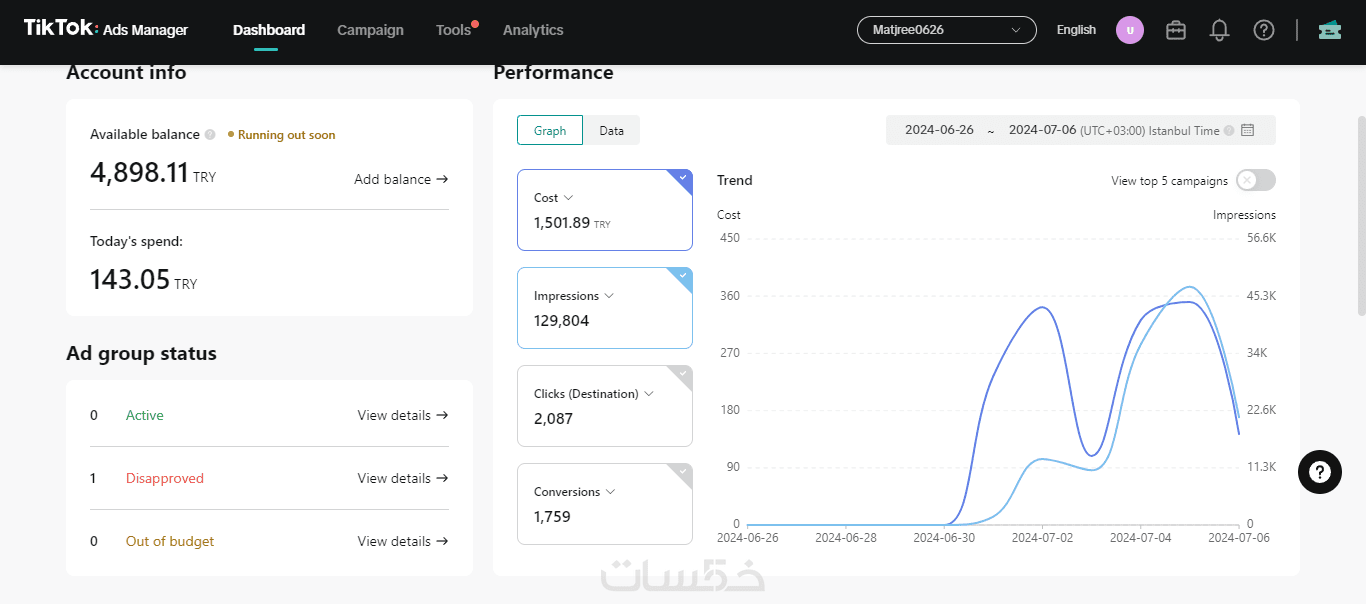The height and width of the screenshot is (604, 1366).
Task: Click the green shop icon in header
Action: [x=1329, y=30]
